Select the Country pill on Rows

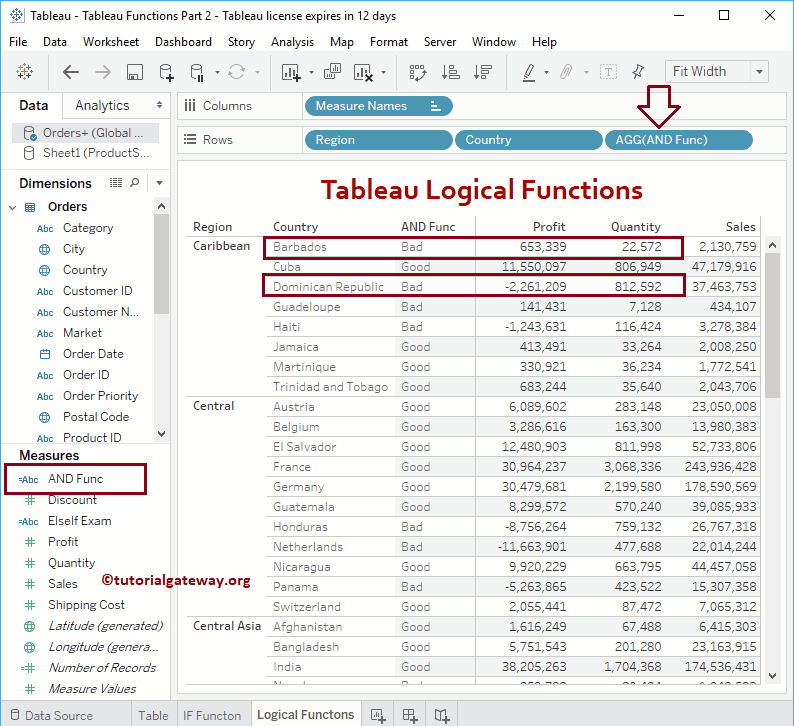[528, 140]
